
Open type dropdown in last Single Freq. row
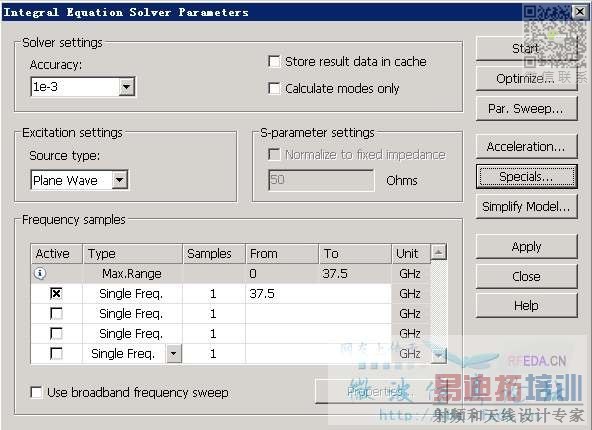coord(174,354)
